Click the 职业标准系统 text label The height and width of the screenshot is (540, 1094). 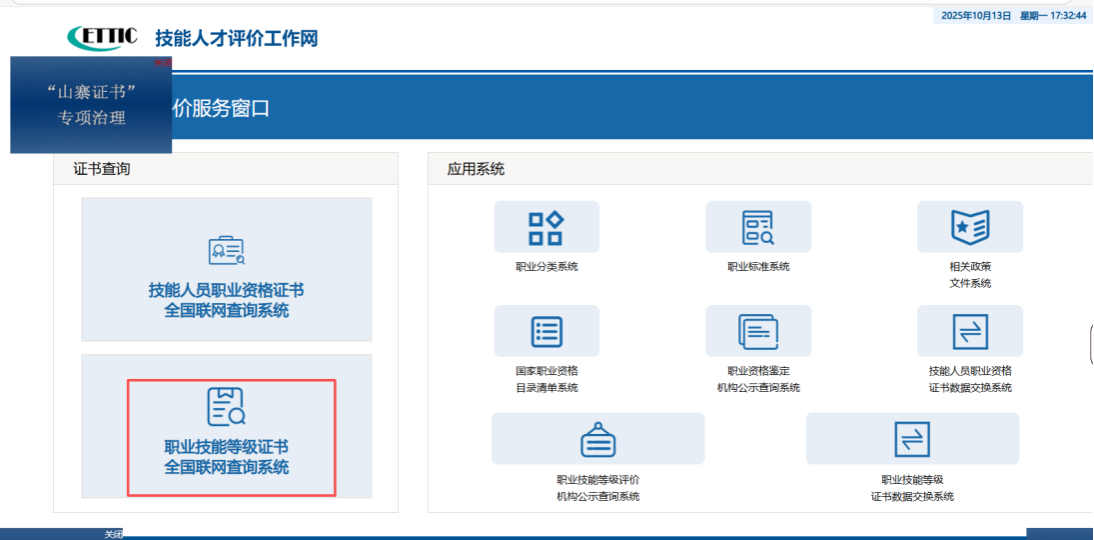pos(758,267)
